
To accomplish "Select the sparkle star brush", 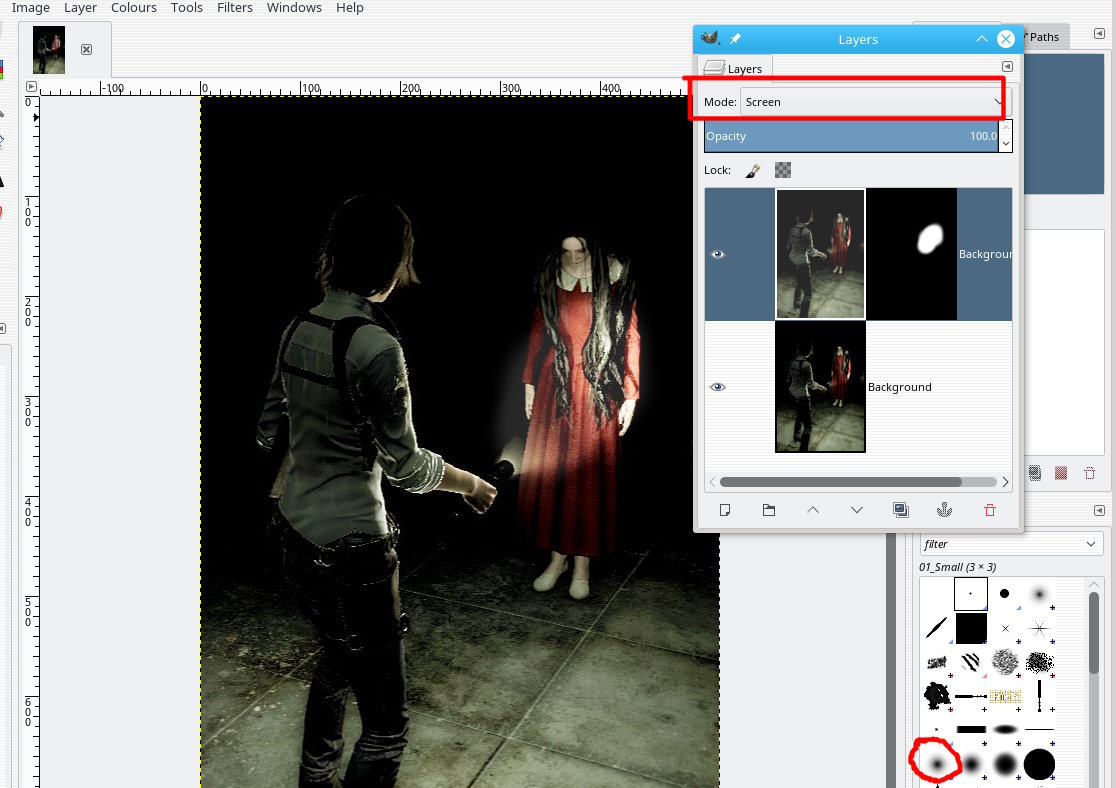I will pyautogui.click(x=1039, y=628).
